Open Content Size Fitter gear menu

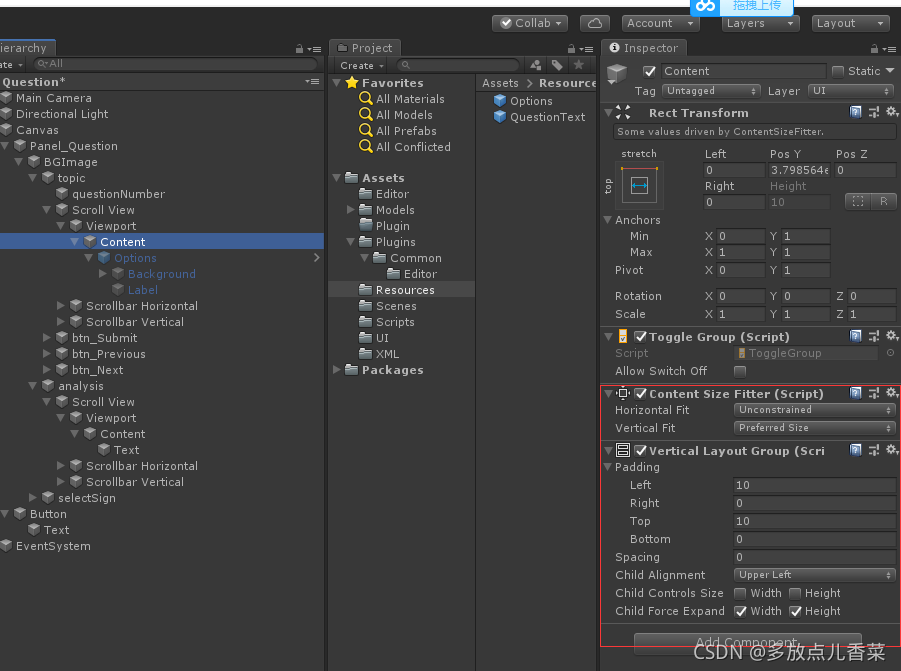coord(892,393)
